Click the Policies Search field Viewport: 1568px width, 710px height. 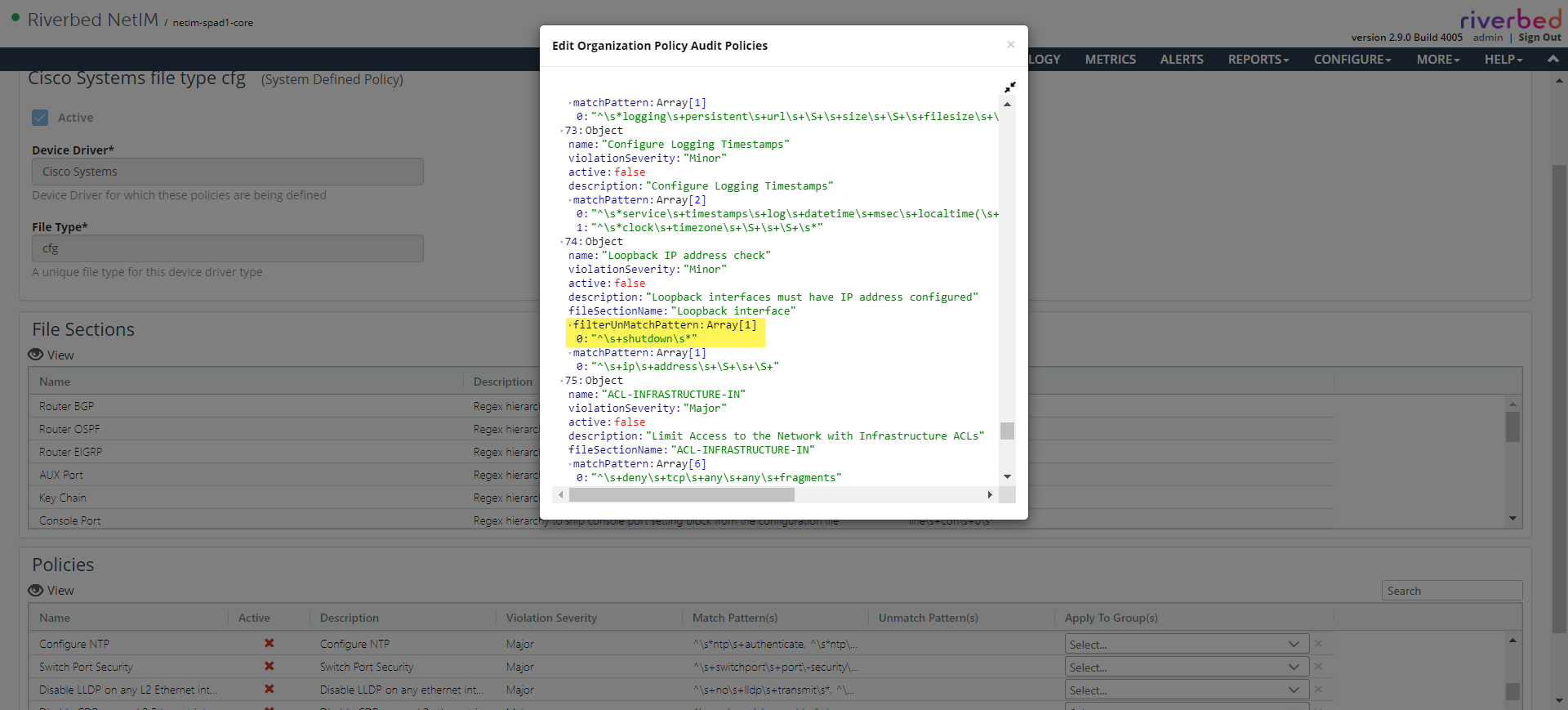coord(1451,591)
